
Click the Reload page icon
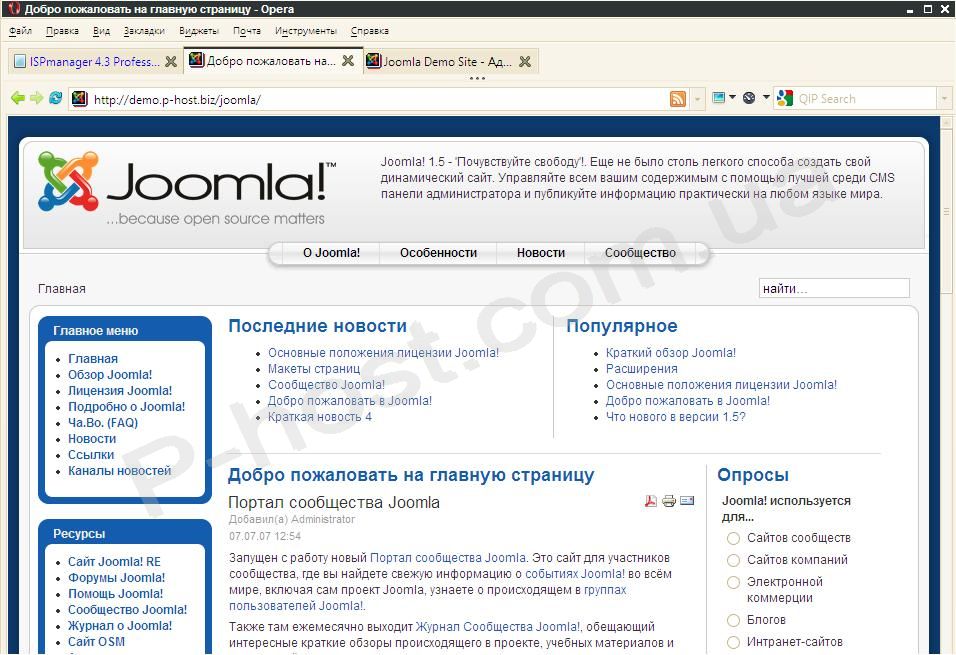(x=56, y=98)
